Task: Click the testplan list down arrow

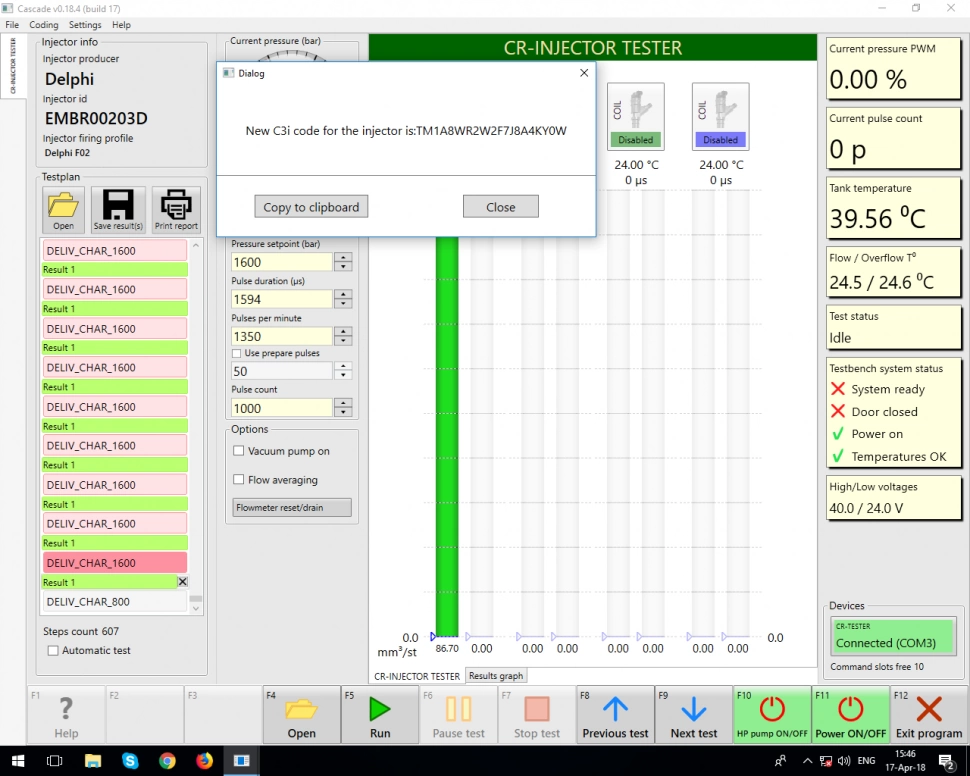Action: pos(196,609)
